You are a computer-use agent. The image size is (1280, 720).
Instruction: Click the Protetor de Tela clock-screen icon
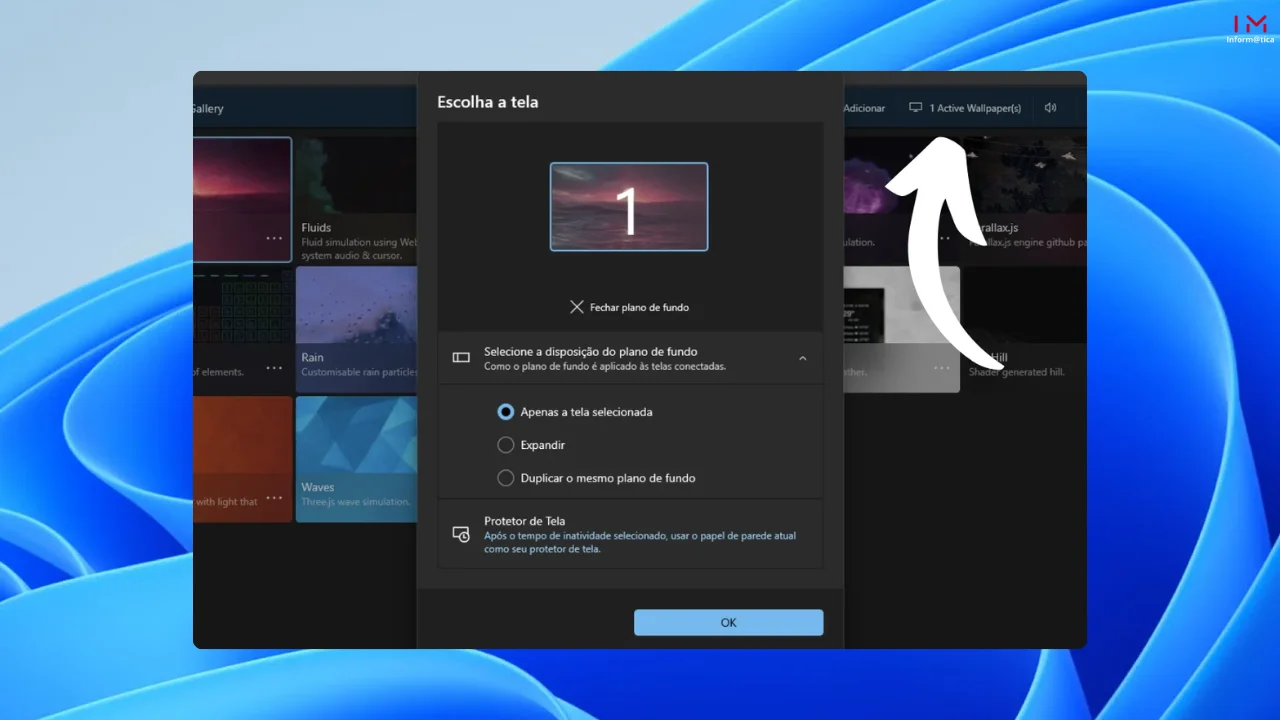point(461,534)
